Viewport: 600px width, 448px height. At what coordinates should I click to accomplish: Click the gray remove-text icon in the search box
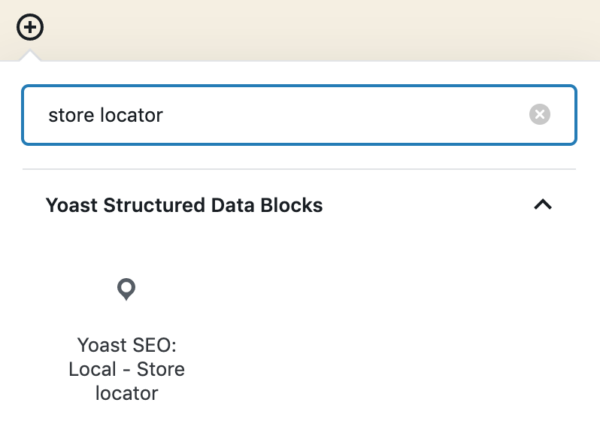click(x=540, y=114)
